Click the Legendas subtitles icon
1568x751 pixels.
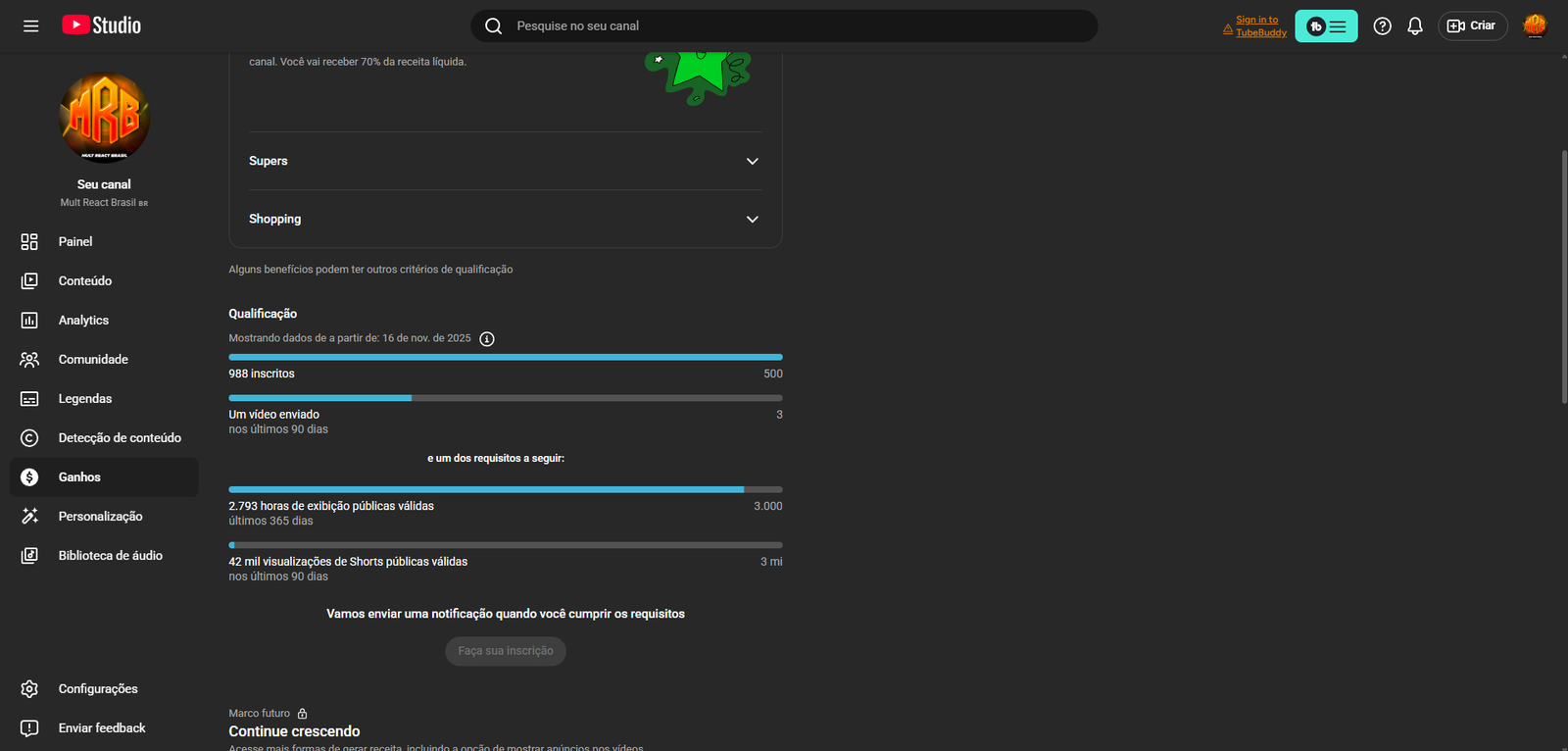29,399
